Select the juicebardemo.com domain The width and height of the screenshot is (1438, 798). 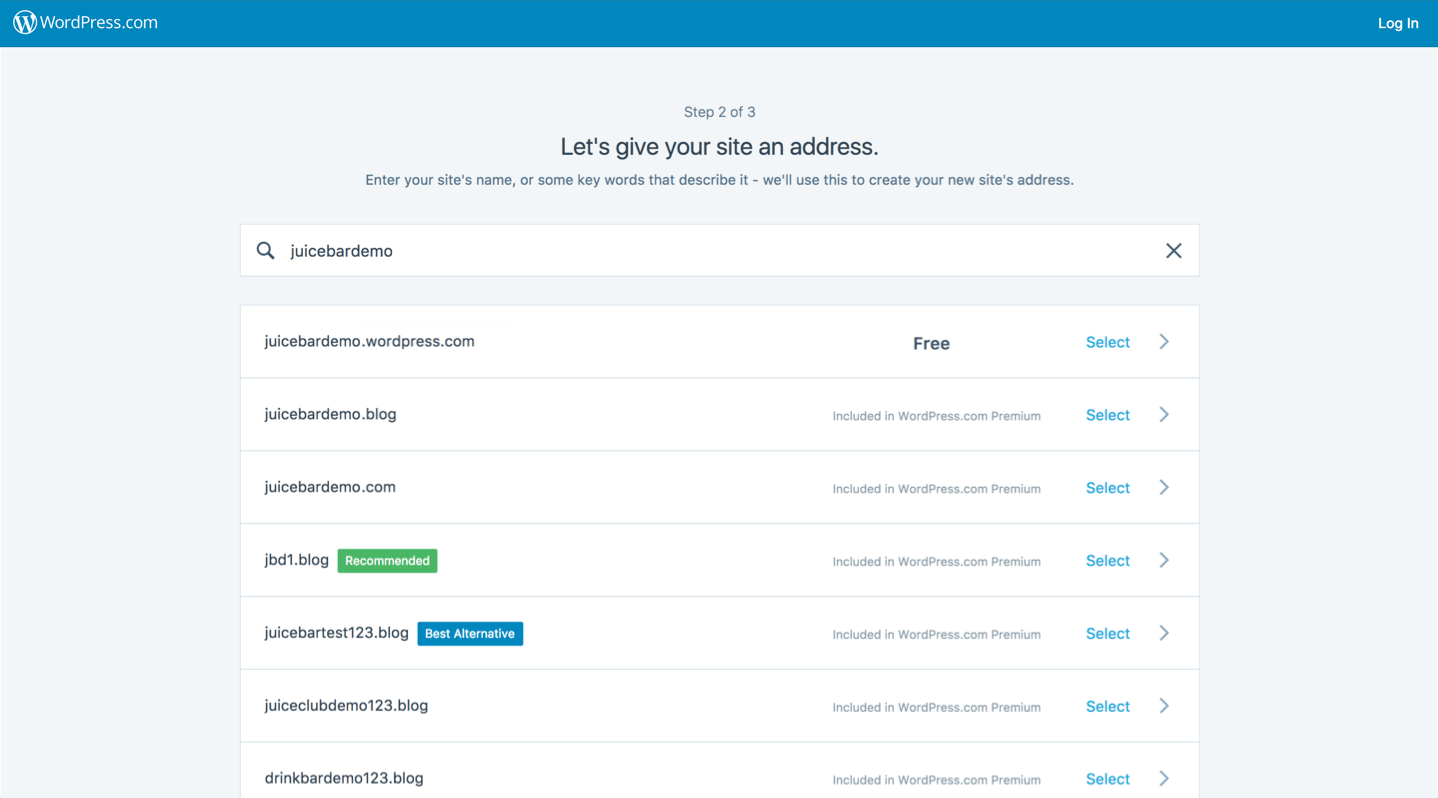tap(1107, 487)
